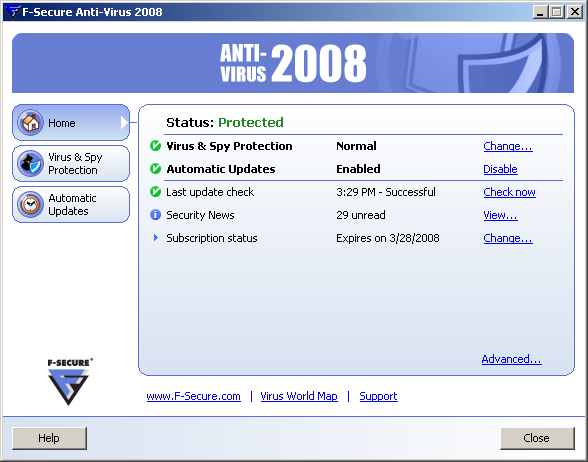The width and height of the screenshot is (588, 462).
Task: Expand the Subscription status arrow
Action: point(156,238)
